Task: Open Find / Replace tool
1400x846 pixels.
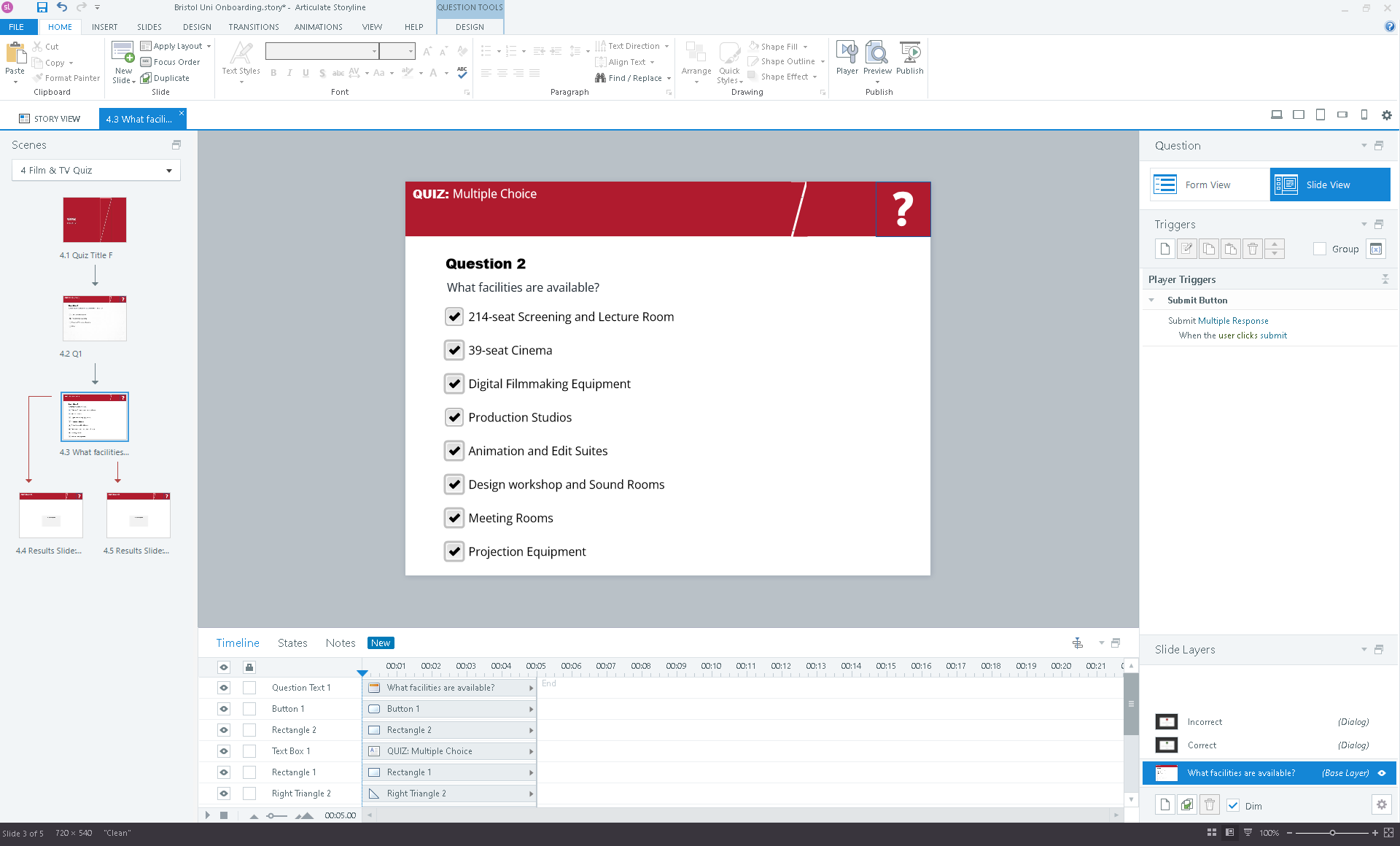Action: [633, 78]
